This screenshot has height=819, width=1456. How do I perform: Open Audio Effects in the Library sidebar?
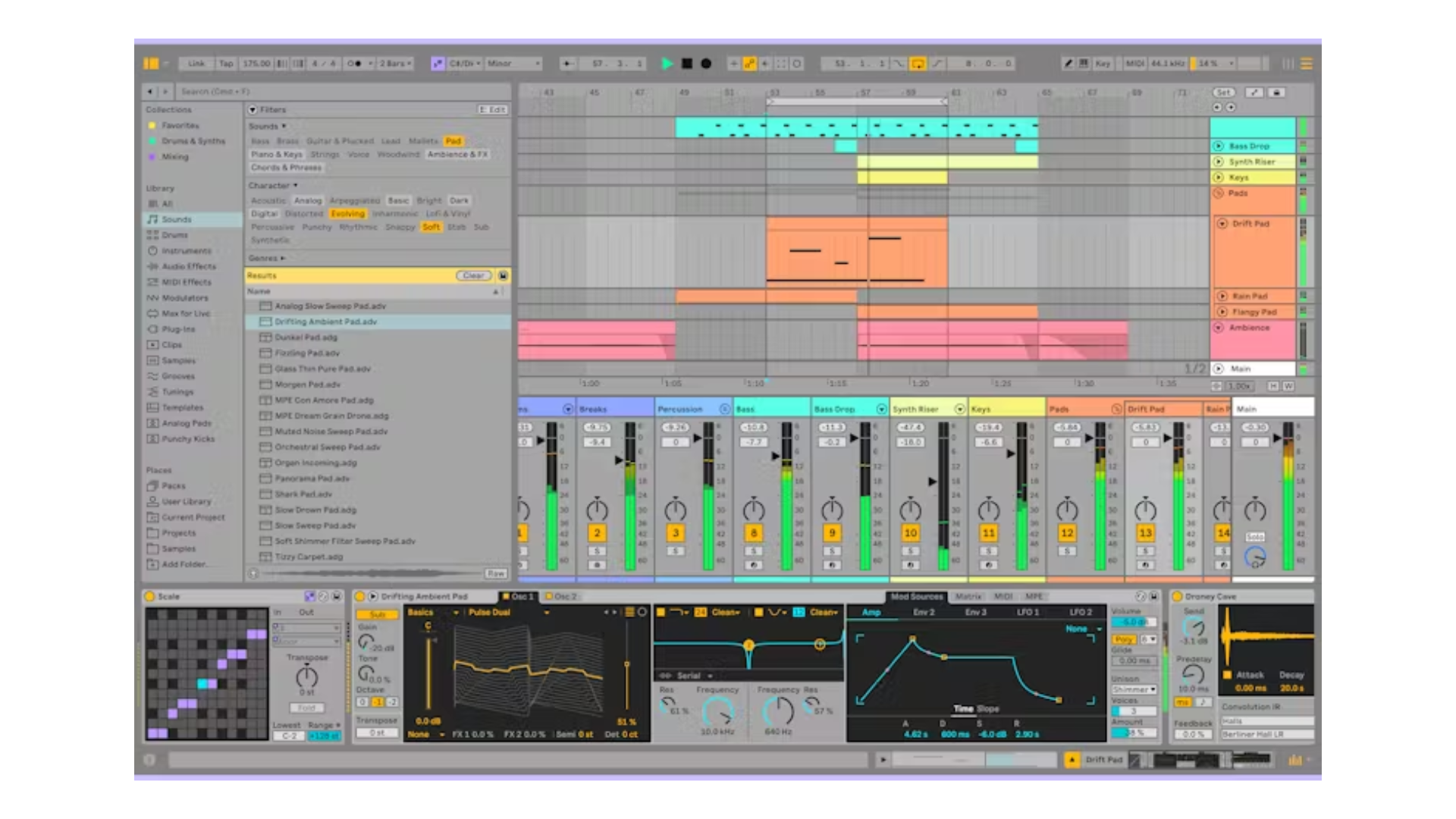[189, 266]
